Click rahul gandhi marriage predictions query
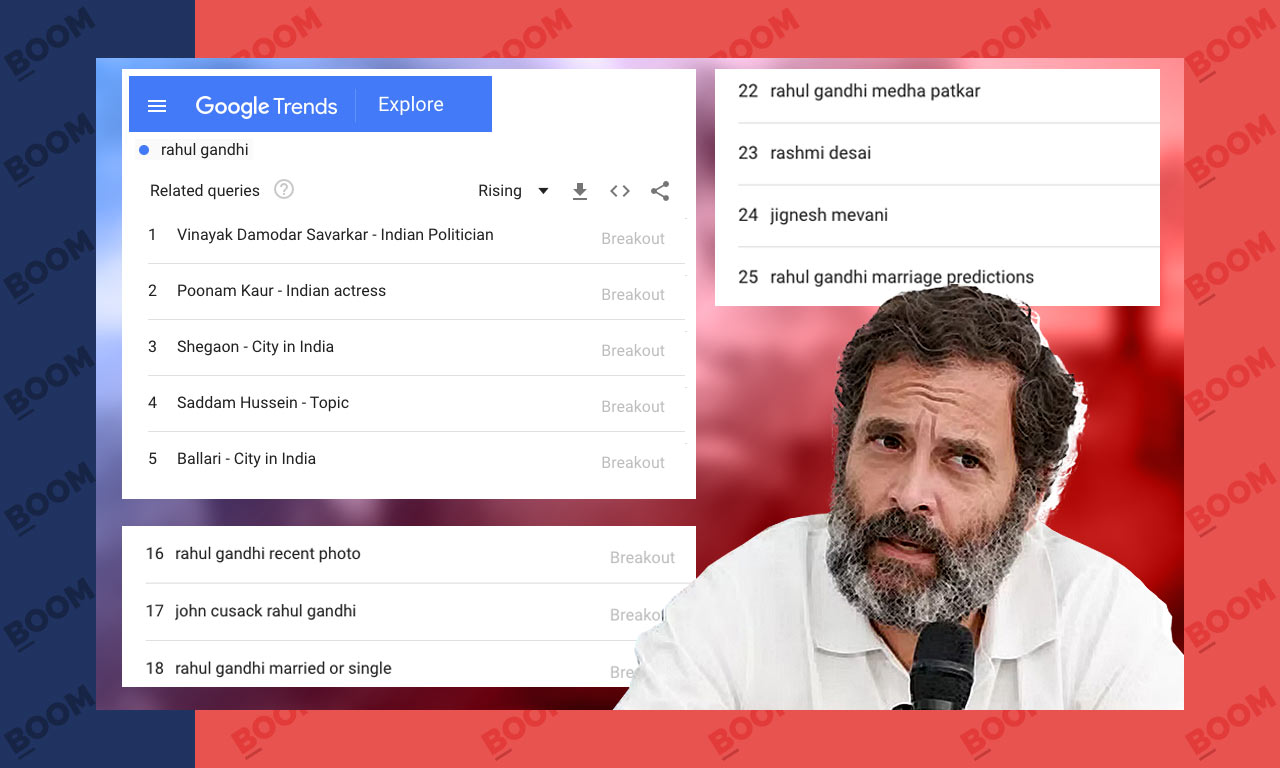 click(x=902, y=277)
